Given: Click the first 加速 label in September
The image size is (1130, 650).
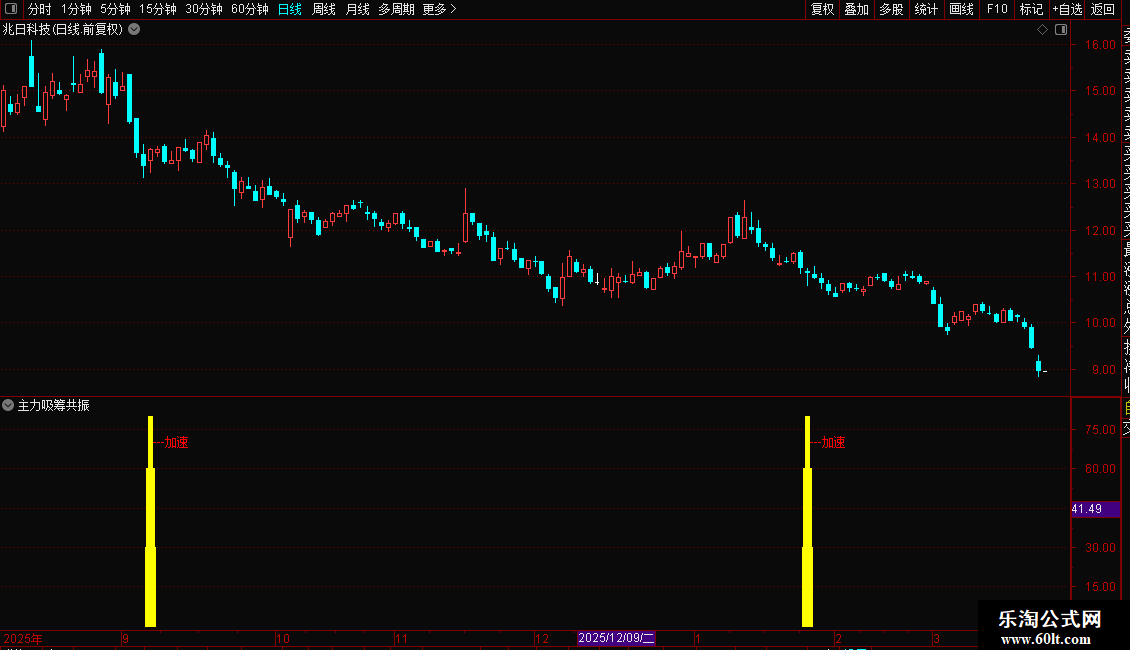Looking at the screenshot, I should [177, 442].
